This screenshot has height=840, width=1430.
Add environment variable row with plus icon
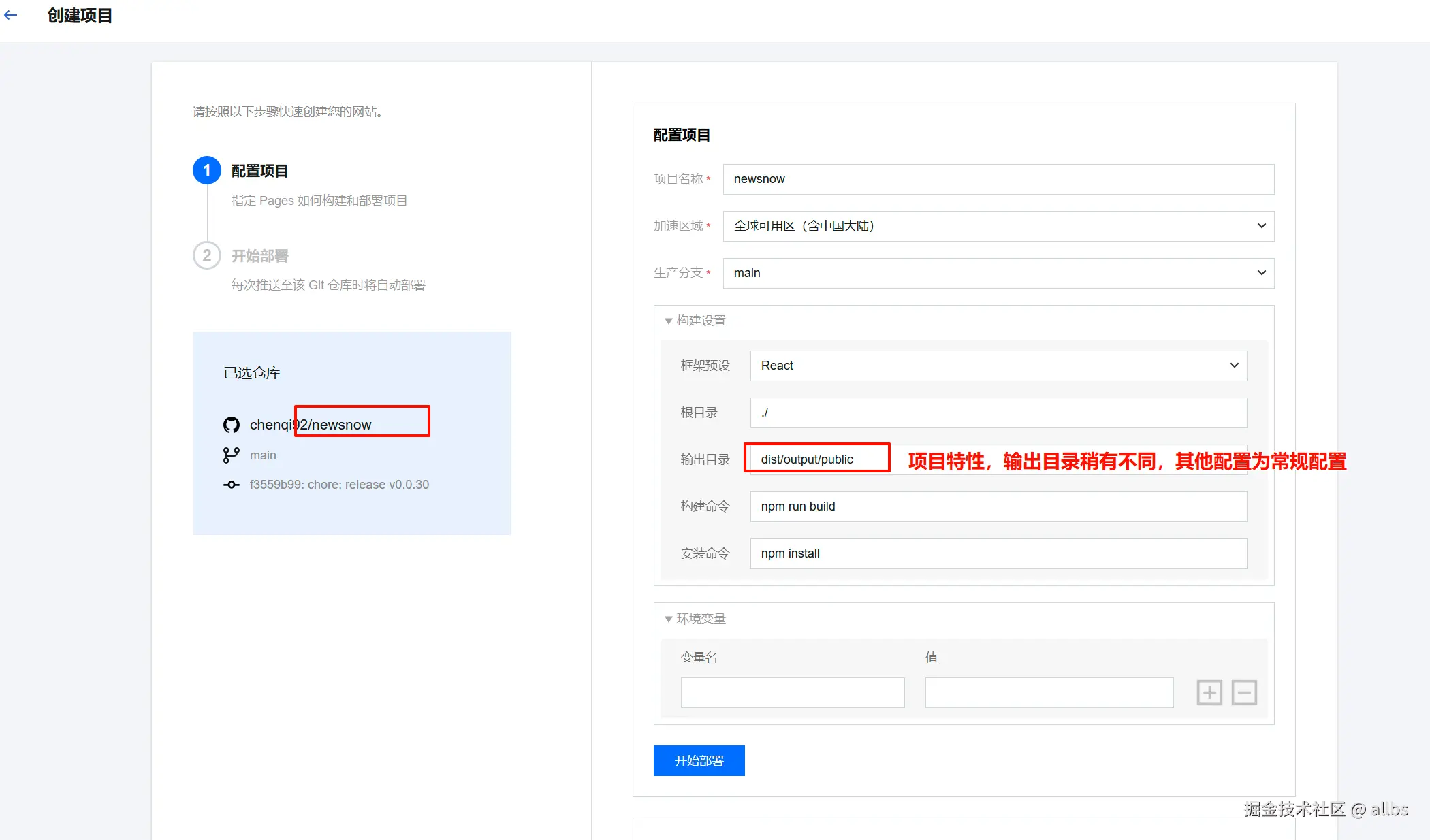coord(1209,692)
